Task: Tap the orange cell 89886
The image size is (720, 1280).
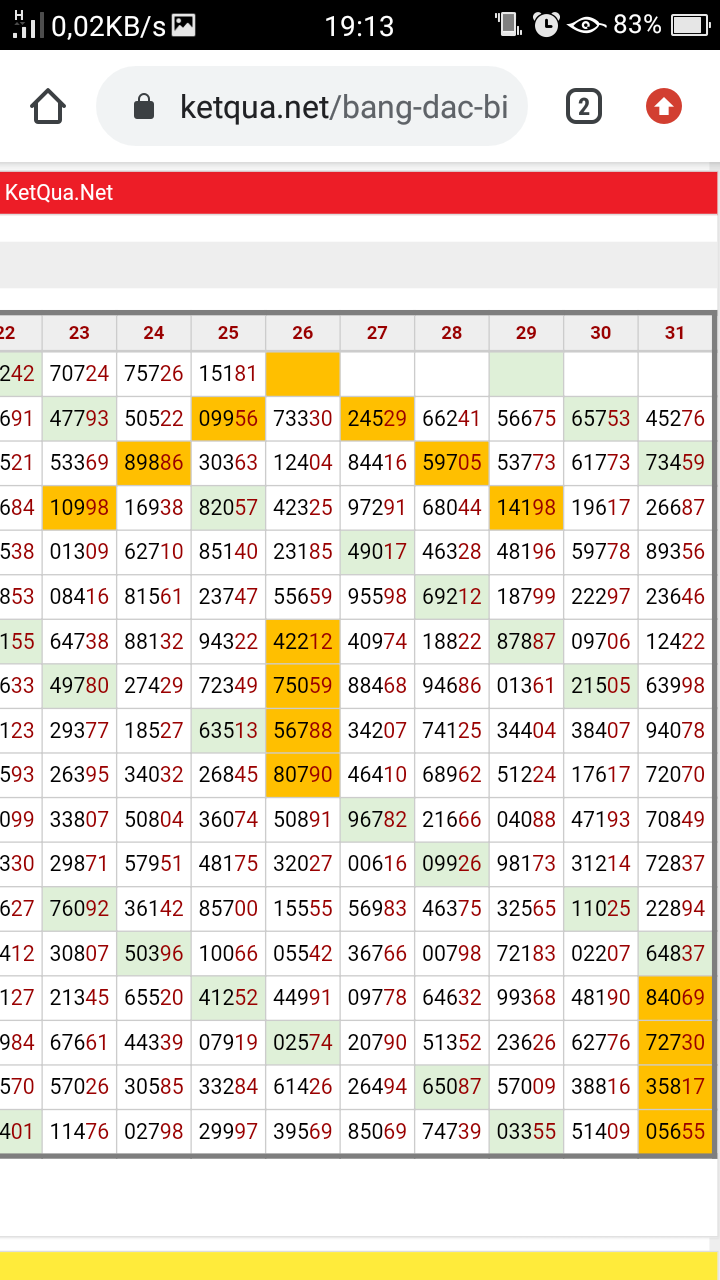Action: tap(154, 463)
